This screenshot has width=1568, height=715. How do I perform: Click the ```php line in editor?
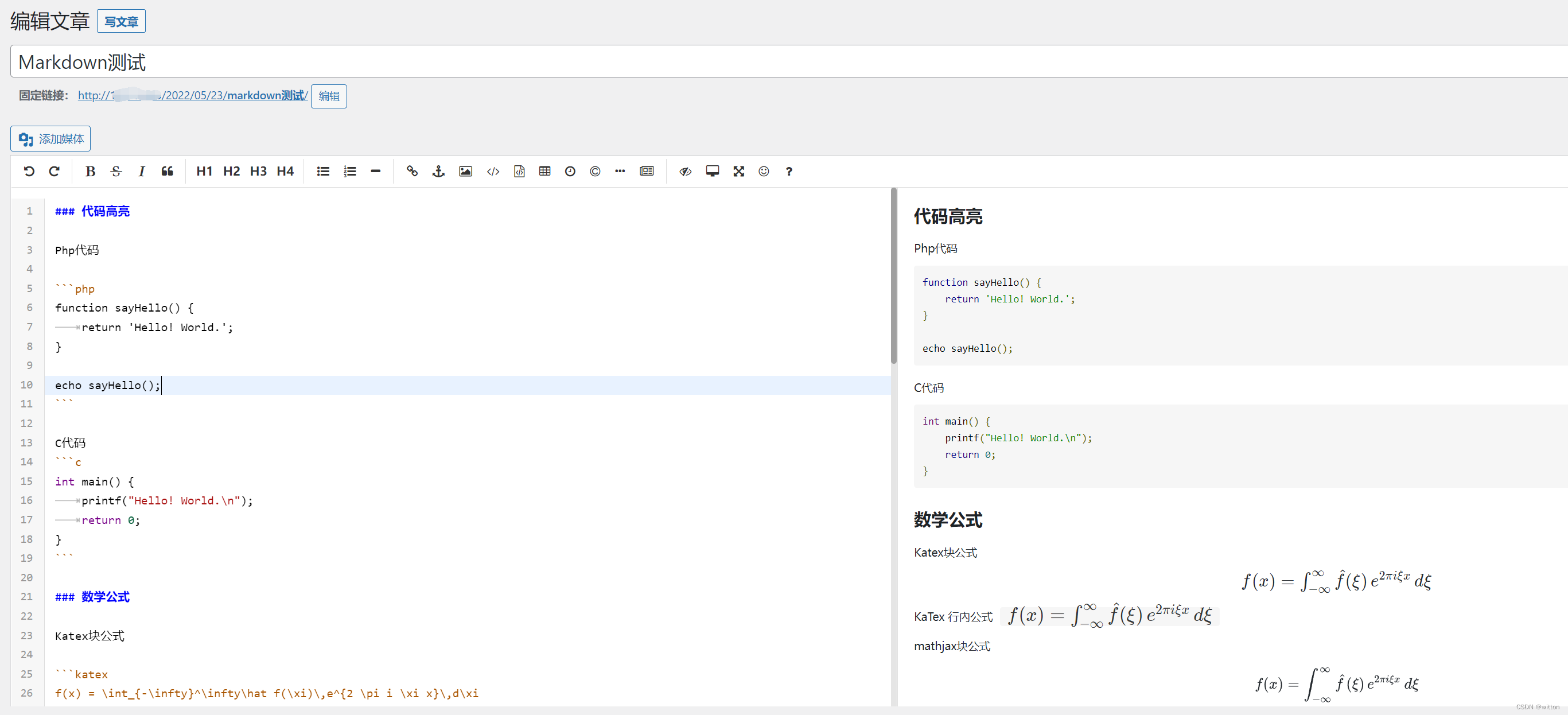pos(75,289)
